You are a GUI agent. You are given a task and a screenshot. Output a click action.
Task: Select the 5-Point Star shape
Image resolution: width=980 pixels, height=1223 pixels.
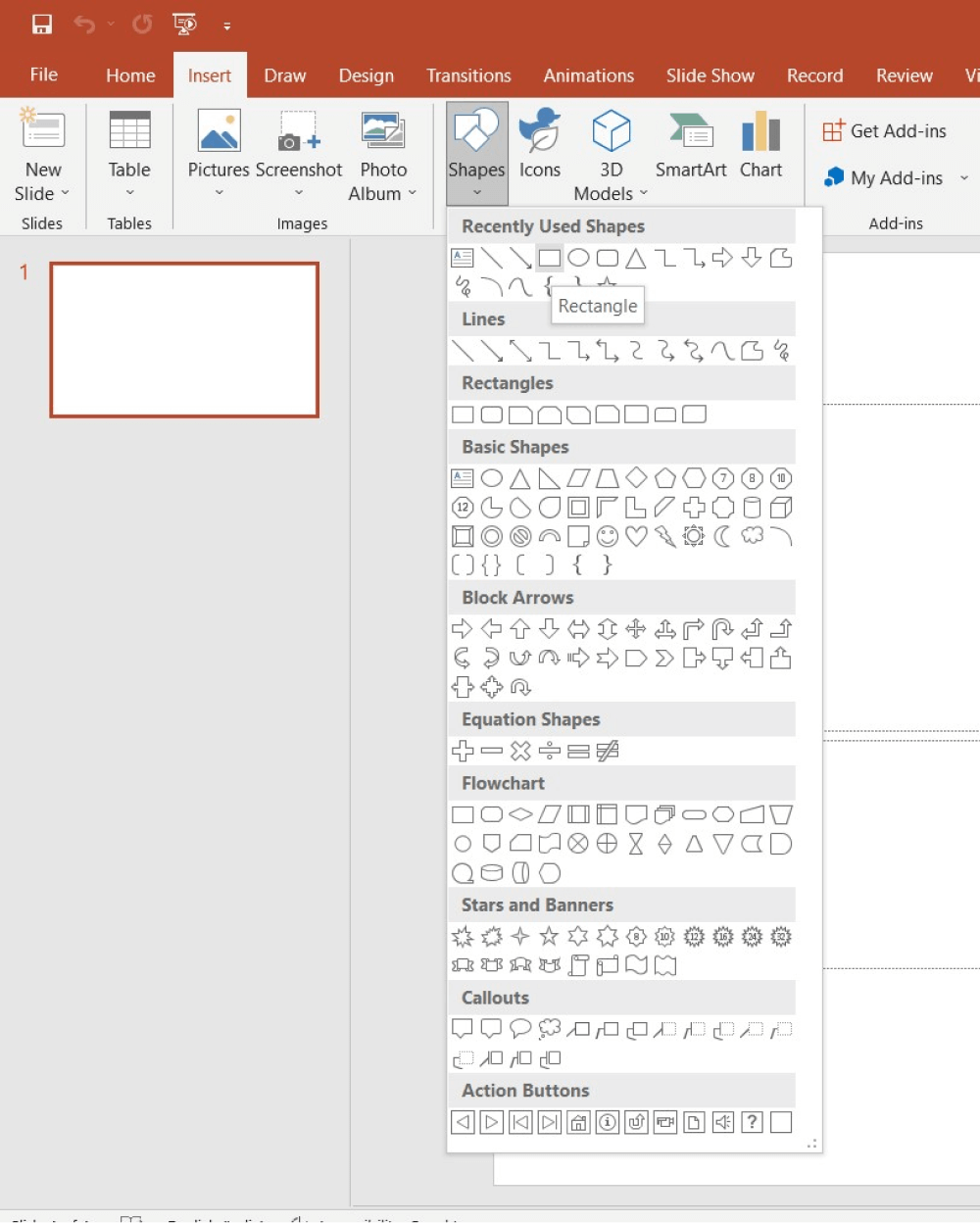(x=550, y=937)
